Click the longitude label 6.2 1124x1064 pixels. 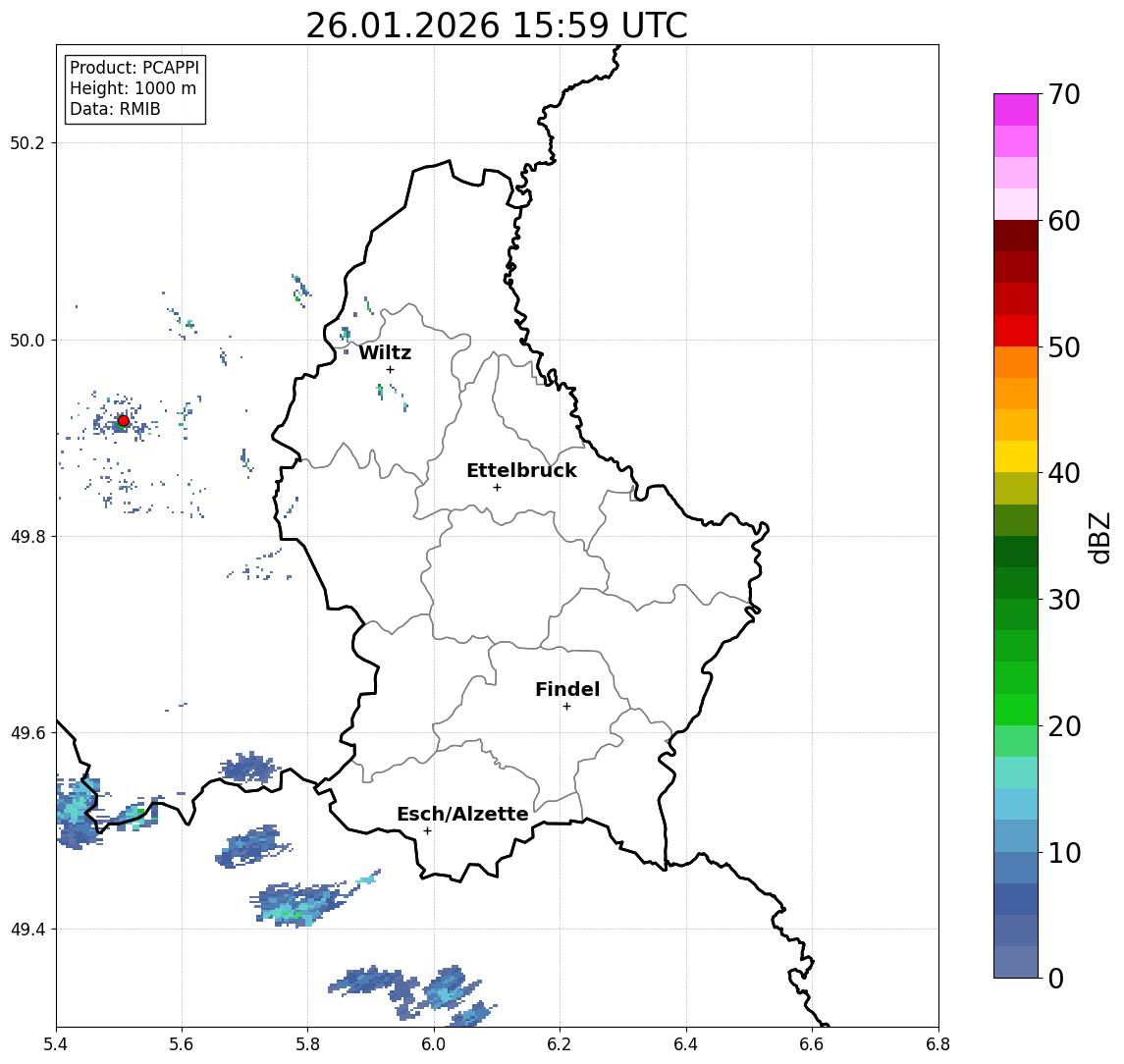[560, 1044]
